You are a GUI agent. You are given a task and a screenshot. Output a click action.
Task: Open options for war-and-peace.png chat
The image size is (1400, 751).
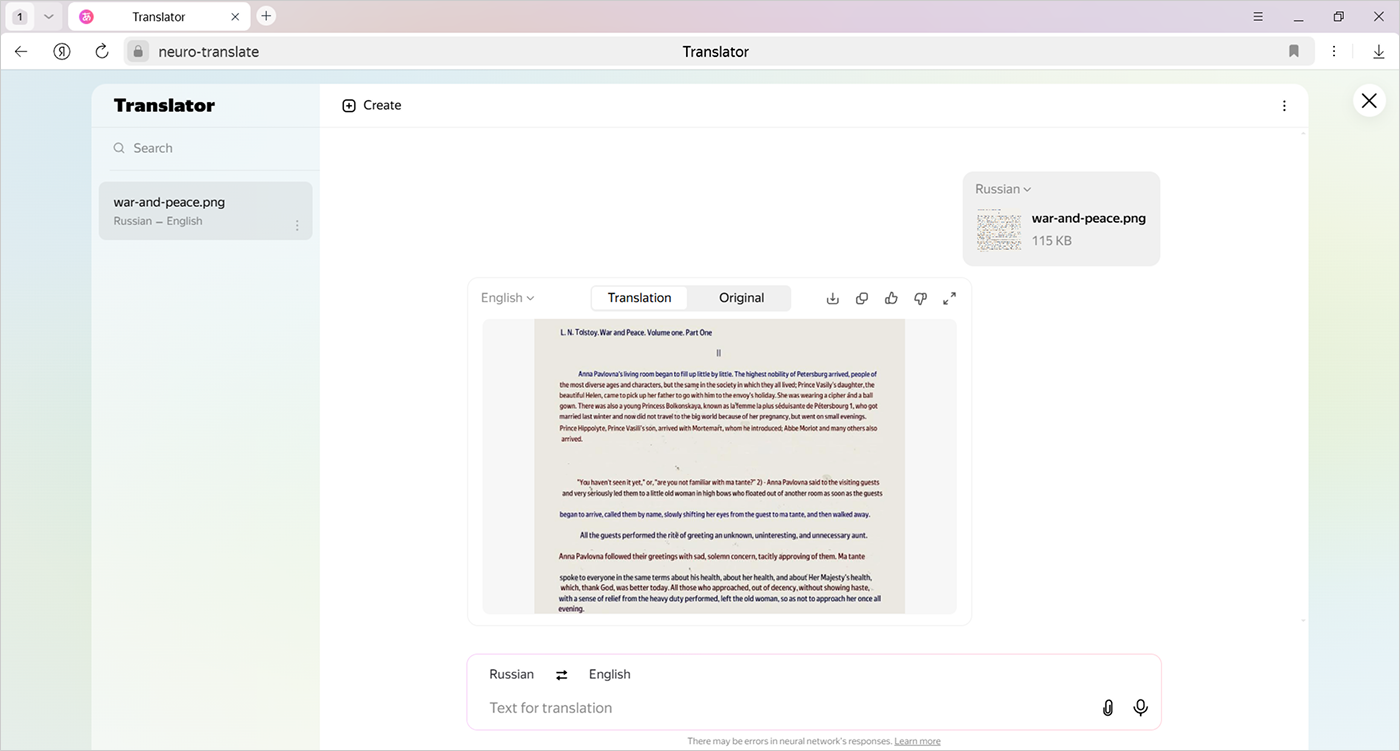pos(297,225)
